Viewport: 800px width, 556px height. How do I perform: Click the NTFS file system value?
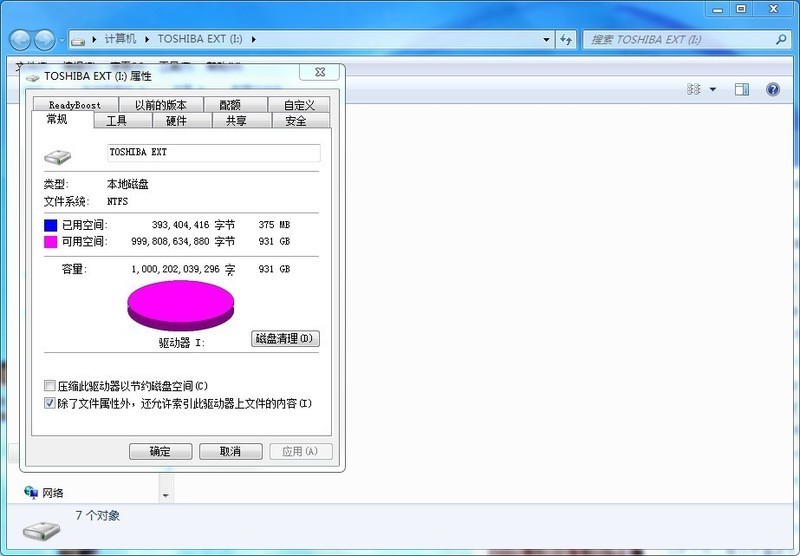pos(117,201)
